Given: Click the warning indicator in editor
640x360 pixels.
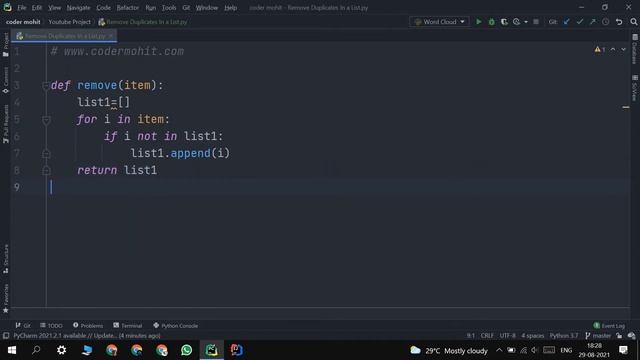Looking at the screenshot, I should pyautogui.click(x=600, y=49).
